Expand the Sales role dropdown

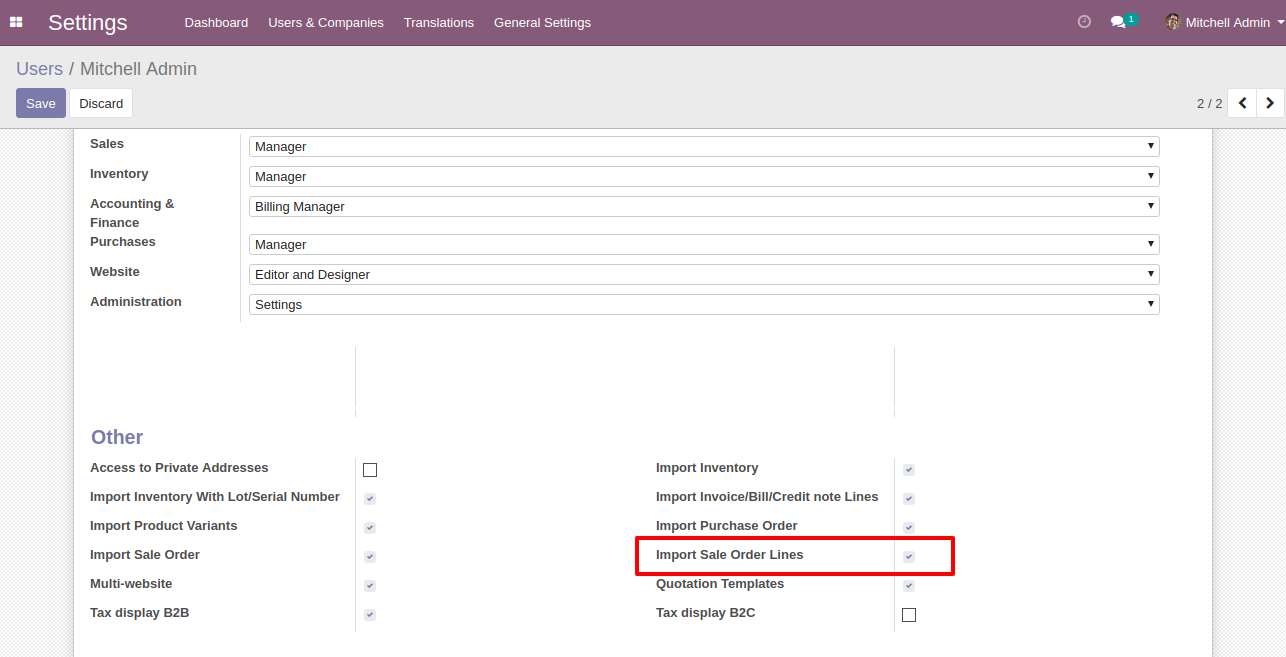tap(703, 147)
